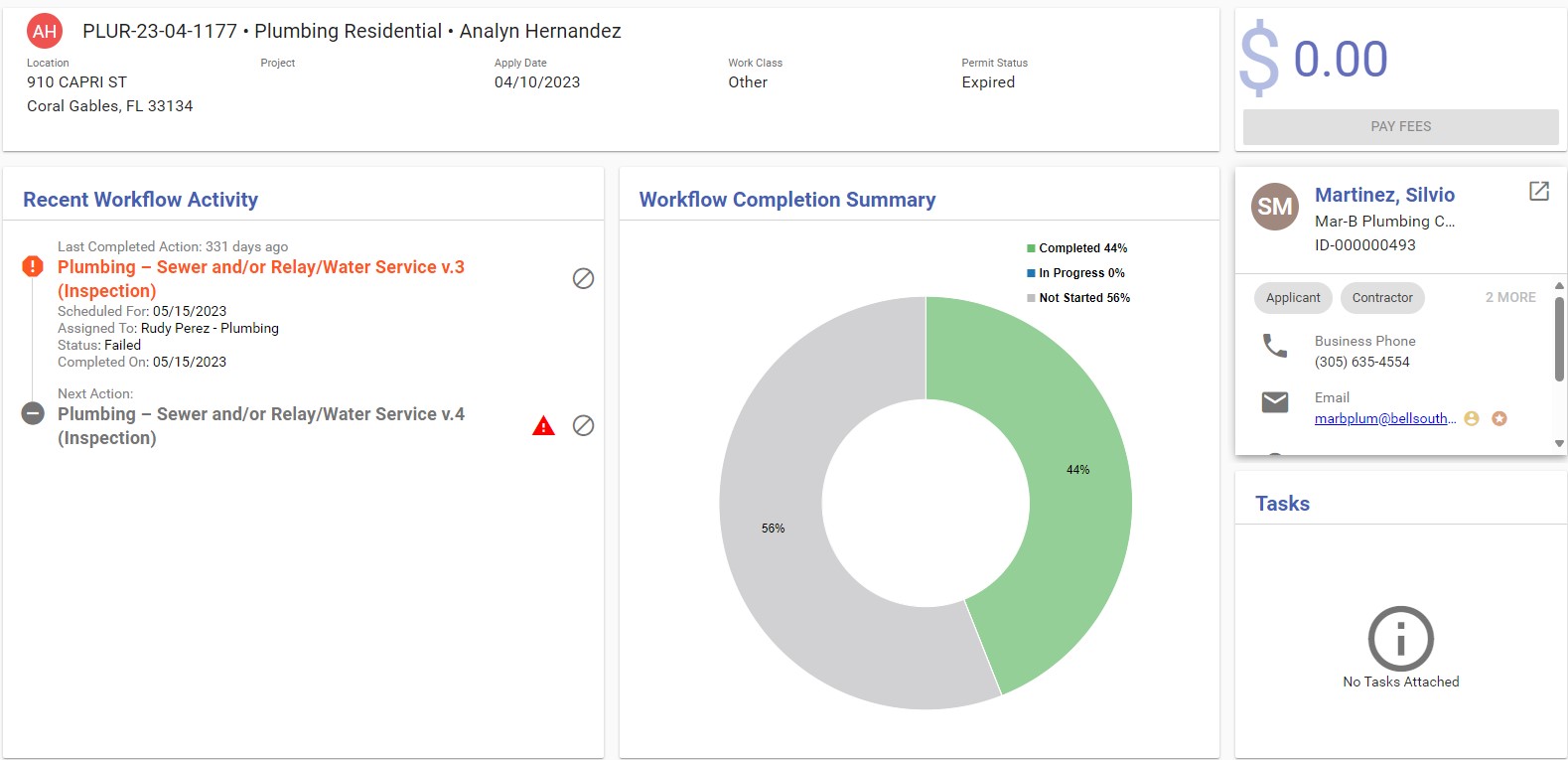Toggle the Not Started 56% legend entry

coord(1077,298)
